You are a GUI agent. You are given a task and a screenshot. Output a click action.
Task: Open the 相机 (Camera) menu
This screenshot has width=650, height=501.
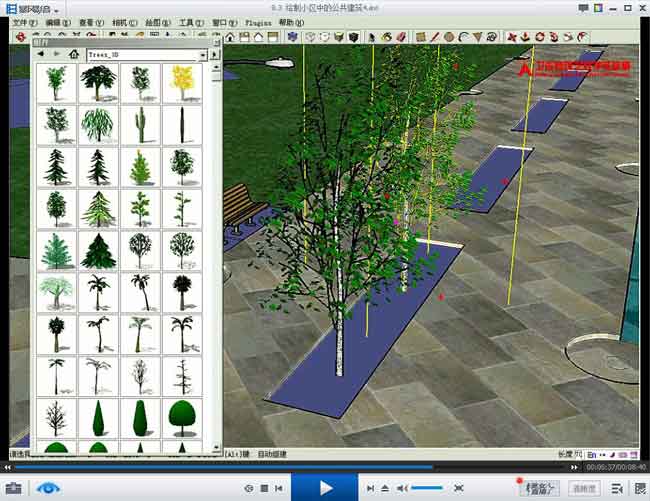pyautogui.click(x=124, y=23)
